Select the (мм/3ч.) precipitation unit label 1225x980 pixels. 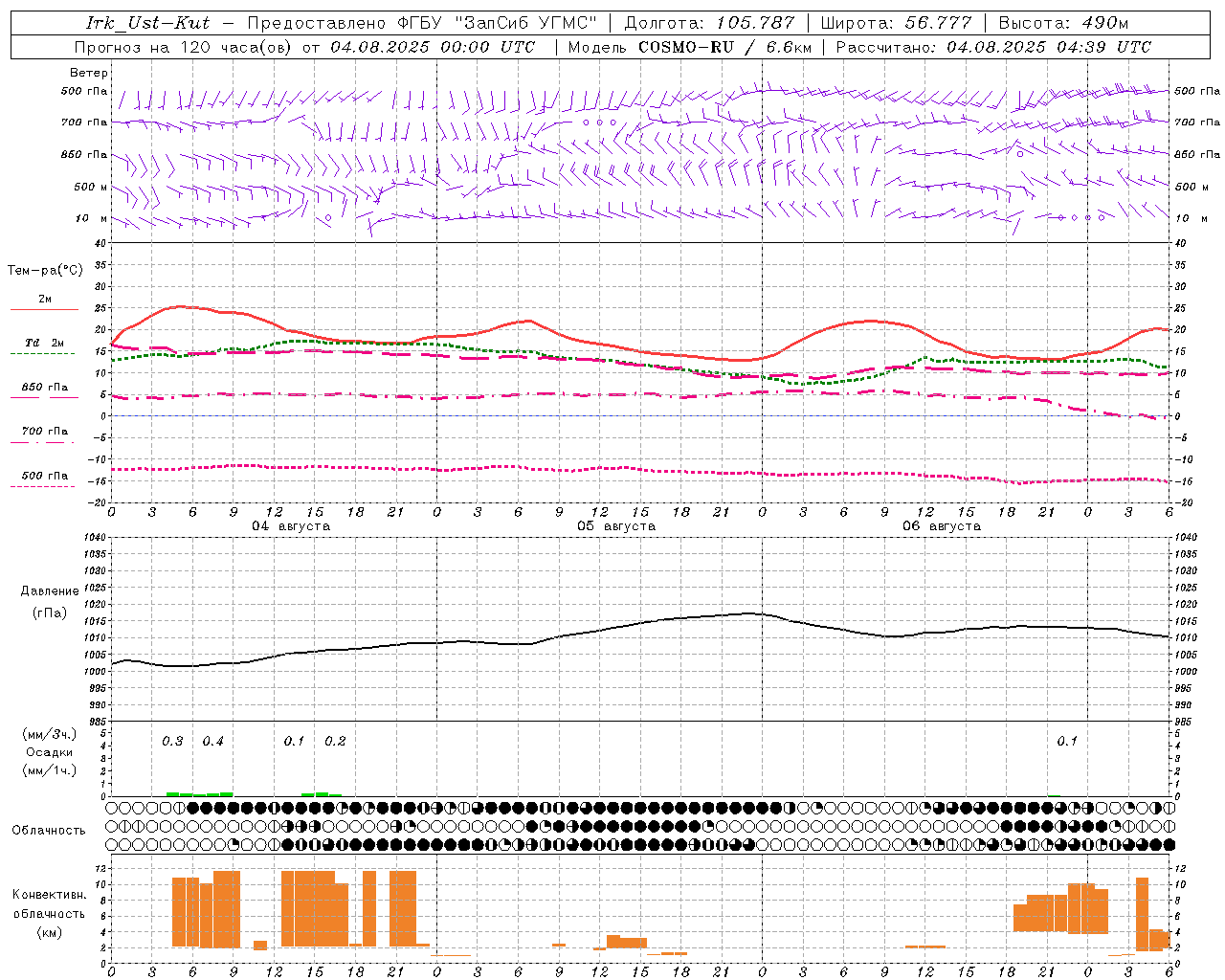[49, 734]
